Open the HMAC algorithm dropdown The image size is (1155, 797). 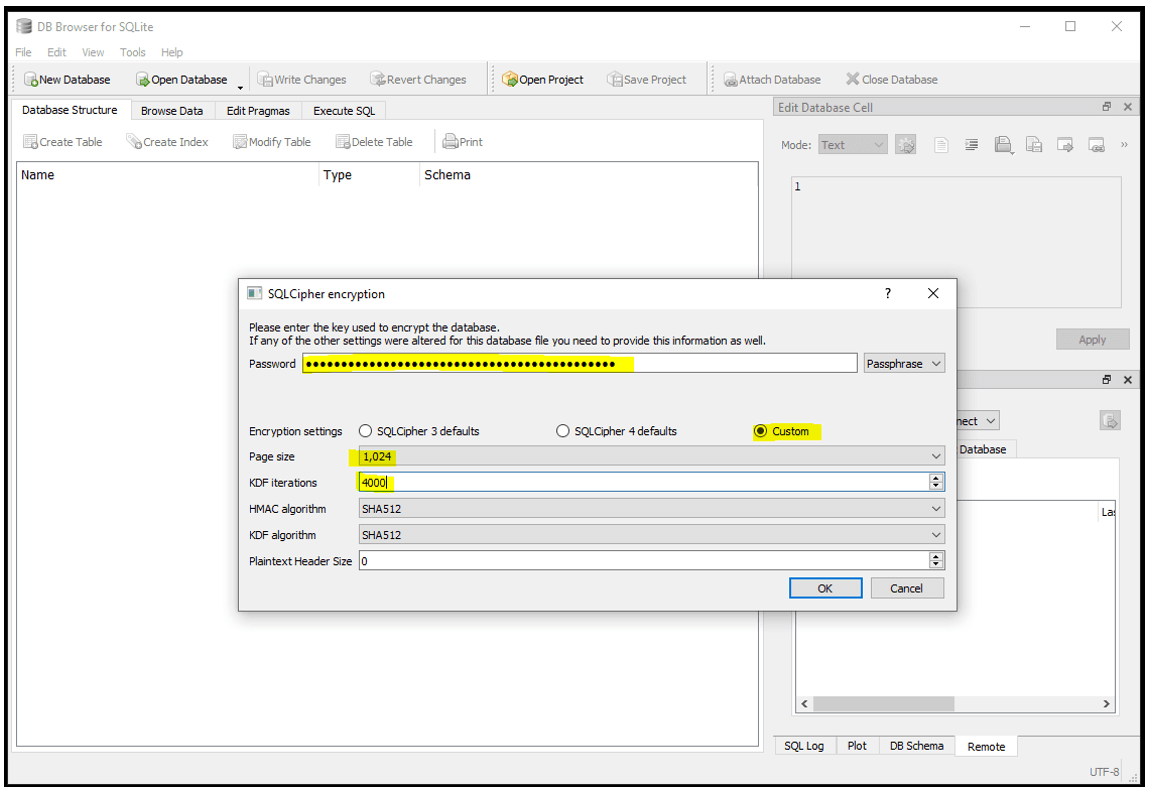click(651, 509)
